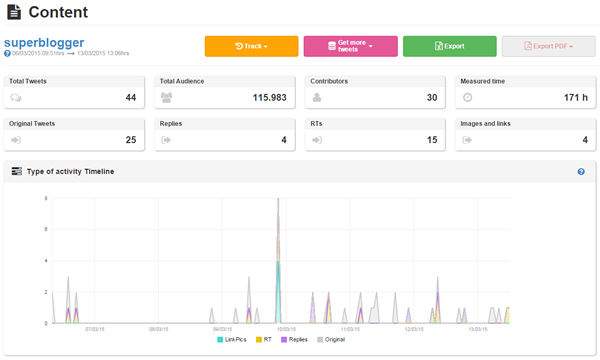Click the RTs value 15
This screenshot has height=360, width=600.
(432, 140)
